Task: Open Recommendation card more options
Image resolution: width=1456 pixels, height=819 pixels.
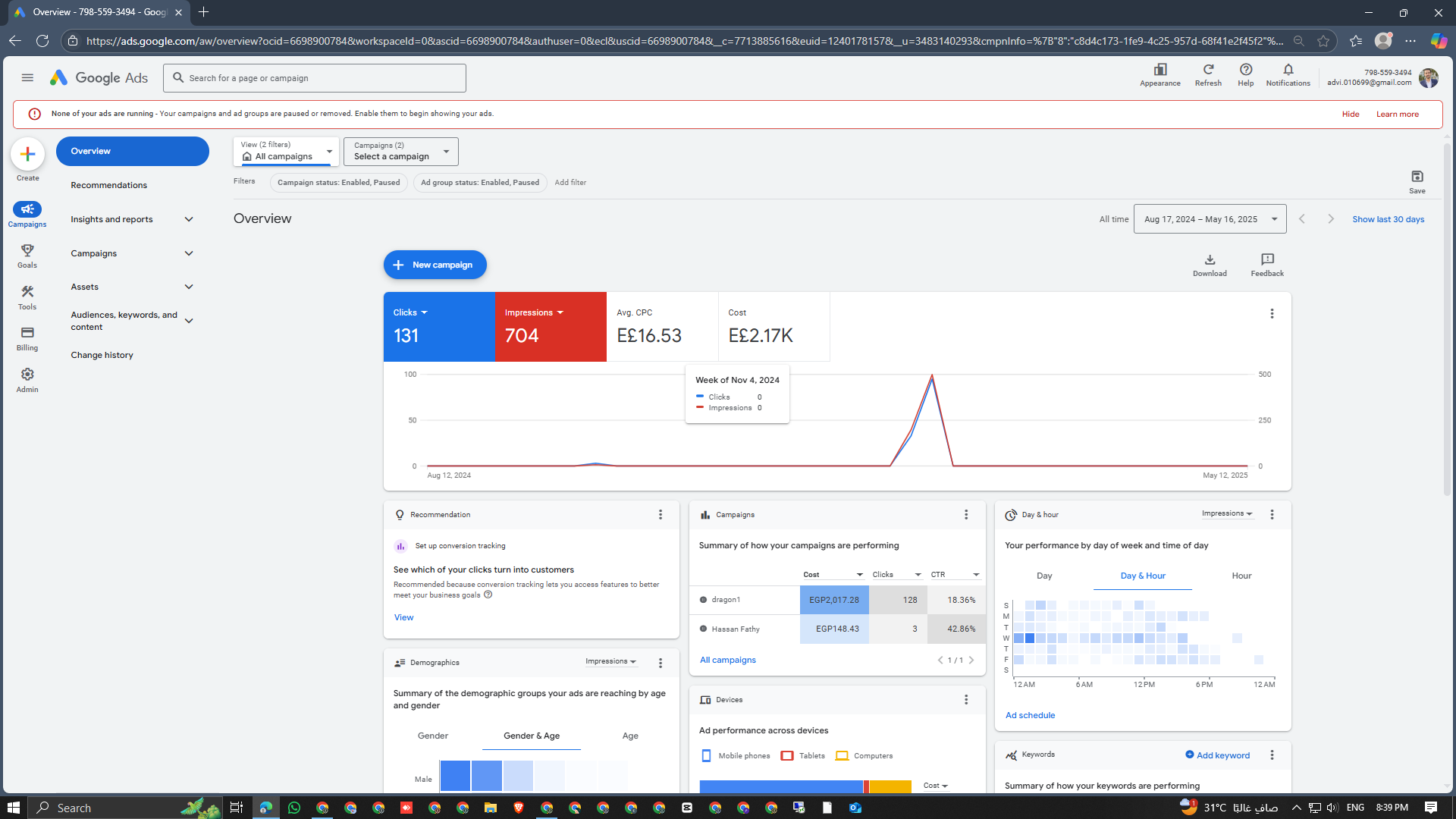Action: pos(661,514)
